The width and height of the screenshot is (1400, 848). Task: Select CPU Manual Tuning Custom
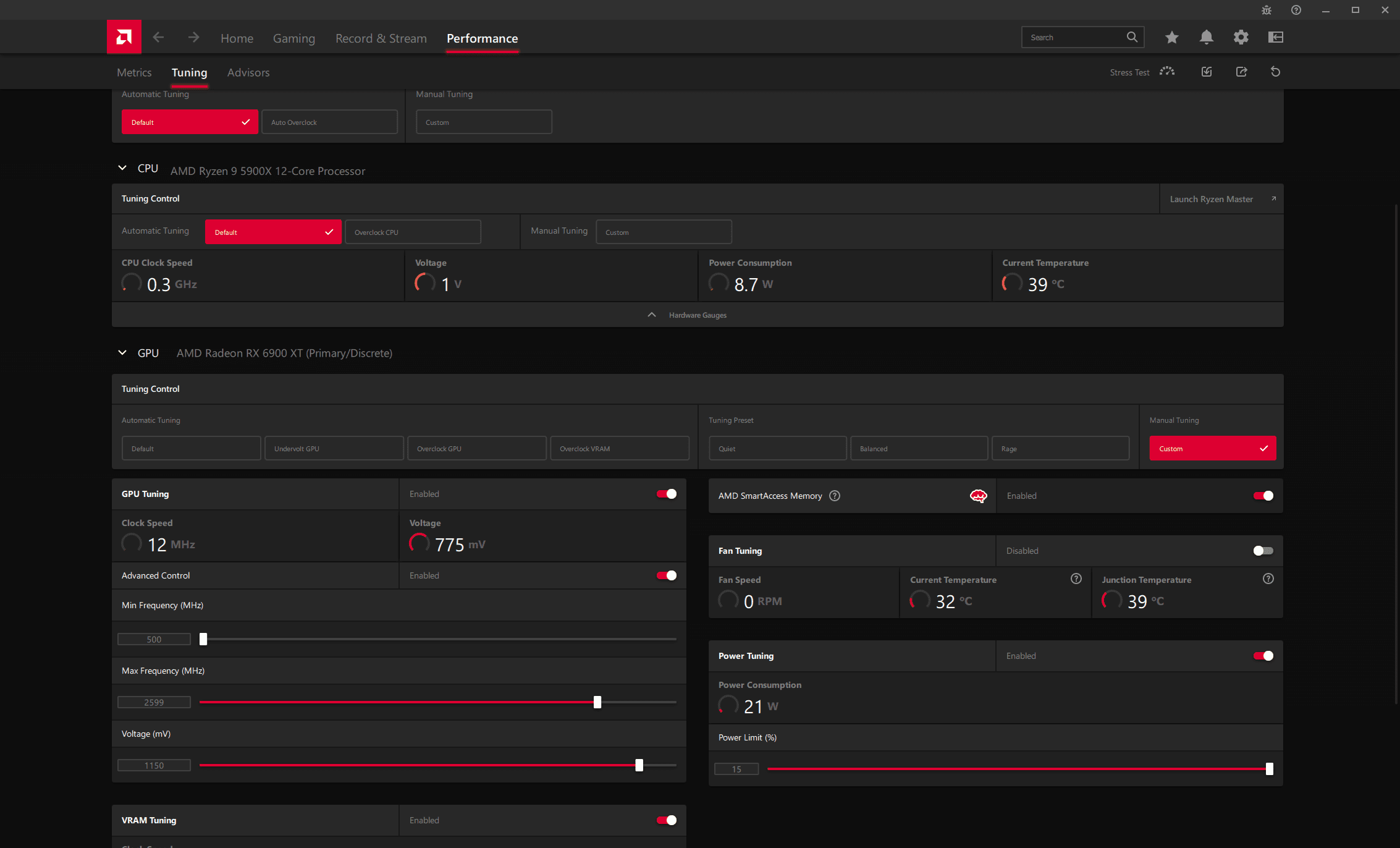pos(664,232)
